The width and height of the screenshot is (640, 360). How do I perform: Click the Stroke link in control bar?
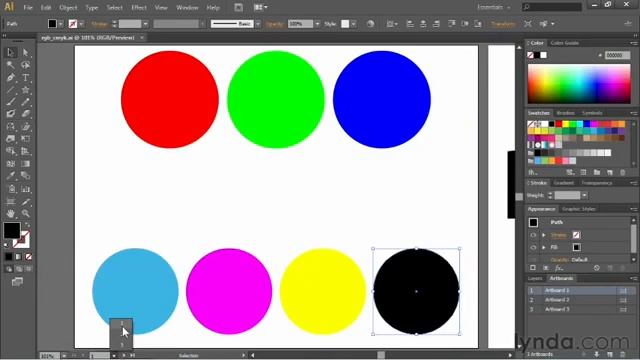(x=99, y=24)
